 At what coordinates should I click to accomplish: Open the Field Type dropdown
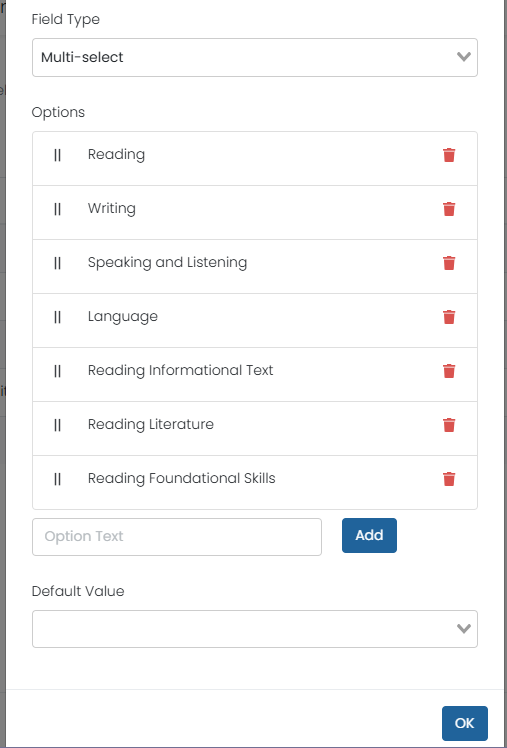[x=255, y=57]
